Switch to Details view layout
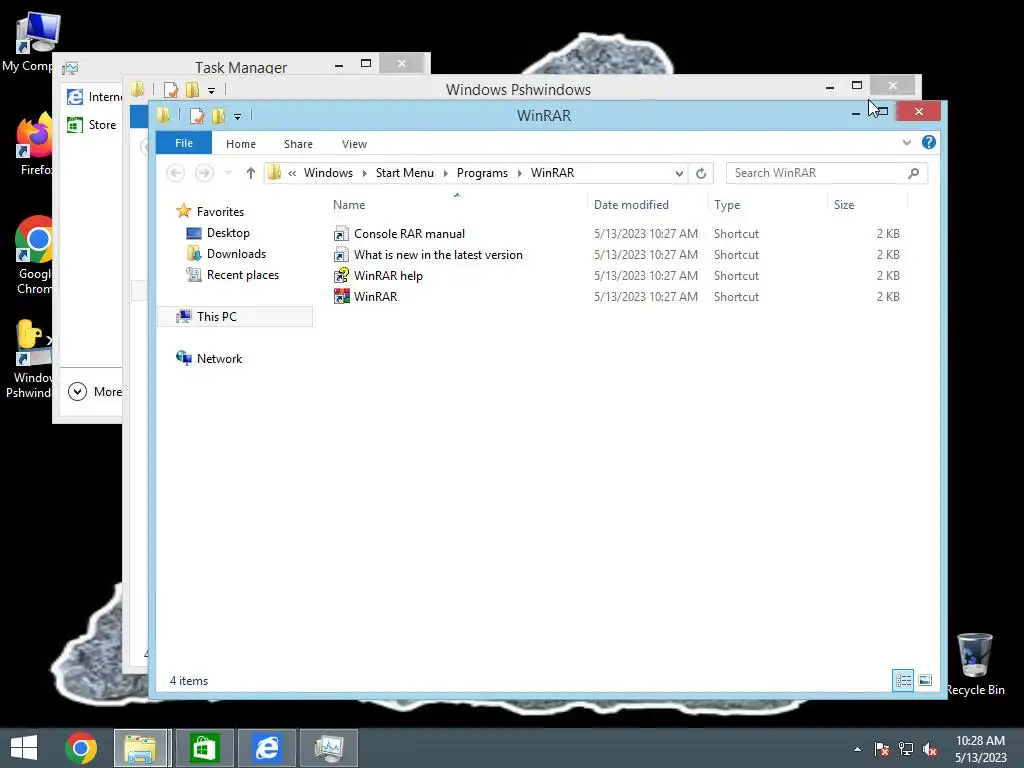Viewport: 1024px width, 768px height. click(903, 680)
